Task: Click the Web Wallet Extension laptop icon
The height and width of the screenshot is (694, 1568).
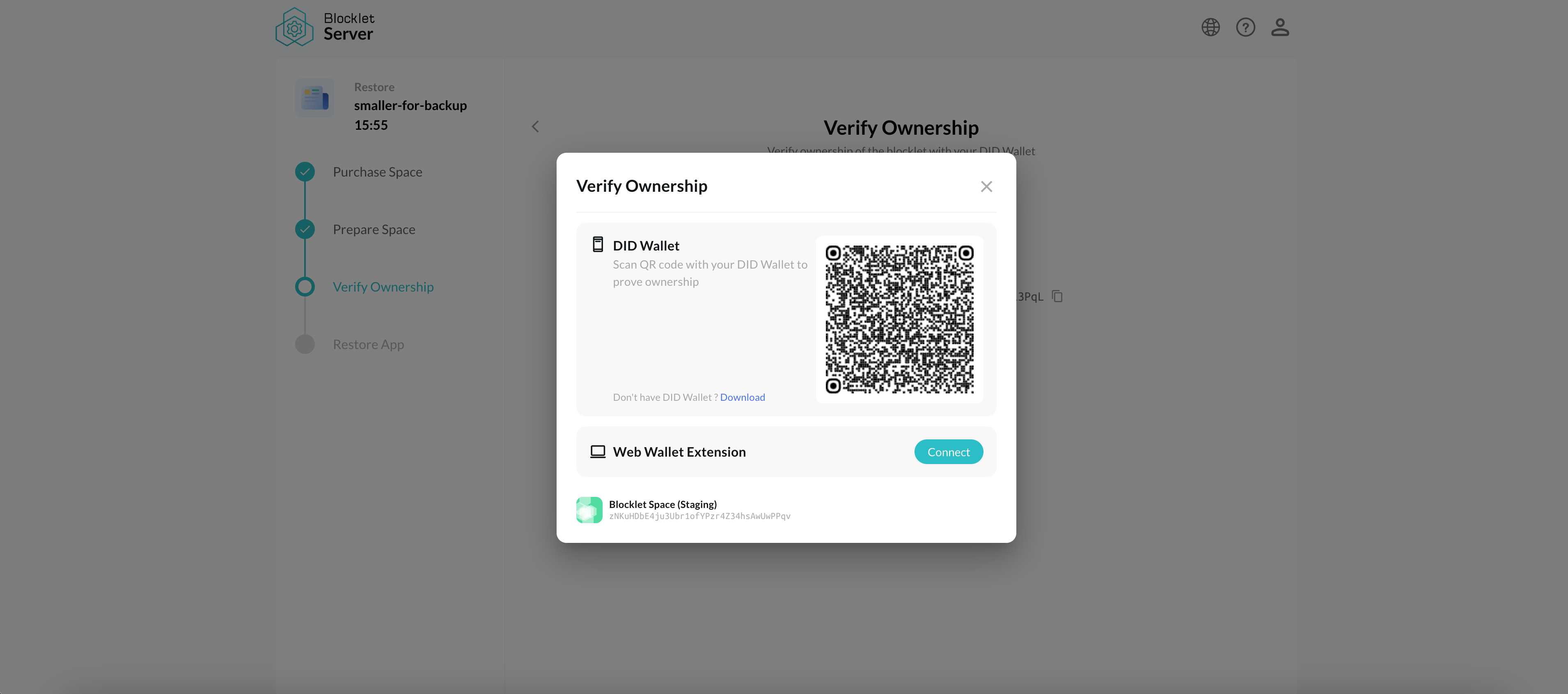Action: pos(598,452)
